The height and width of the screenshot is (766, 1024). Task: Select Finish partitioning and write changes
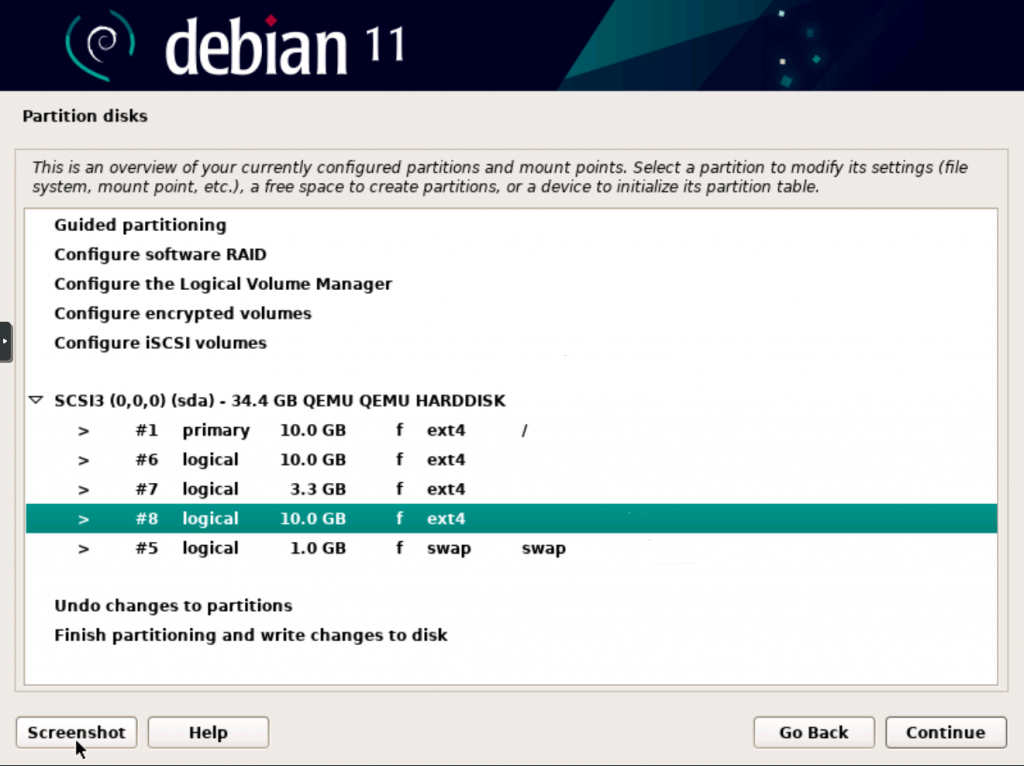(x=251, y=635)
